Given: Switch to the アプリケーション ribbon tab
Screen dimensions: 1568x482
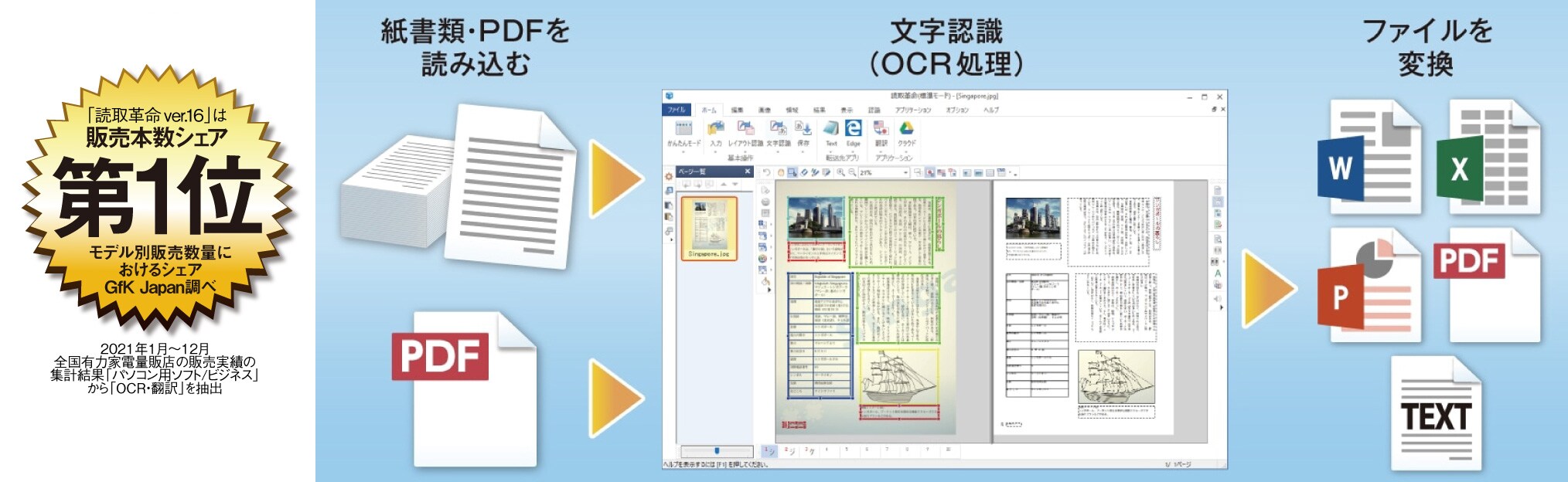Looking at the screenshot, I should (913, 110).
